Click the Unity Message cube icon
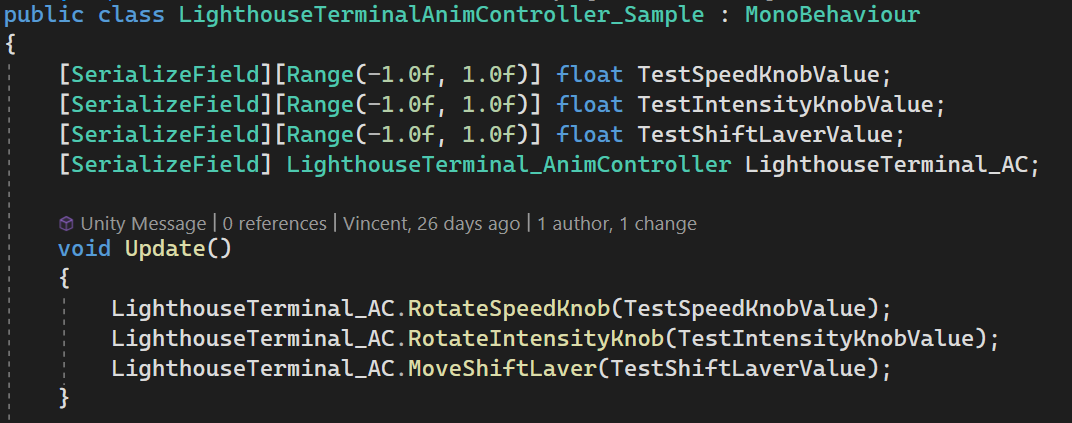 click(x=66, y=223)
